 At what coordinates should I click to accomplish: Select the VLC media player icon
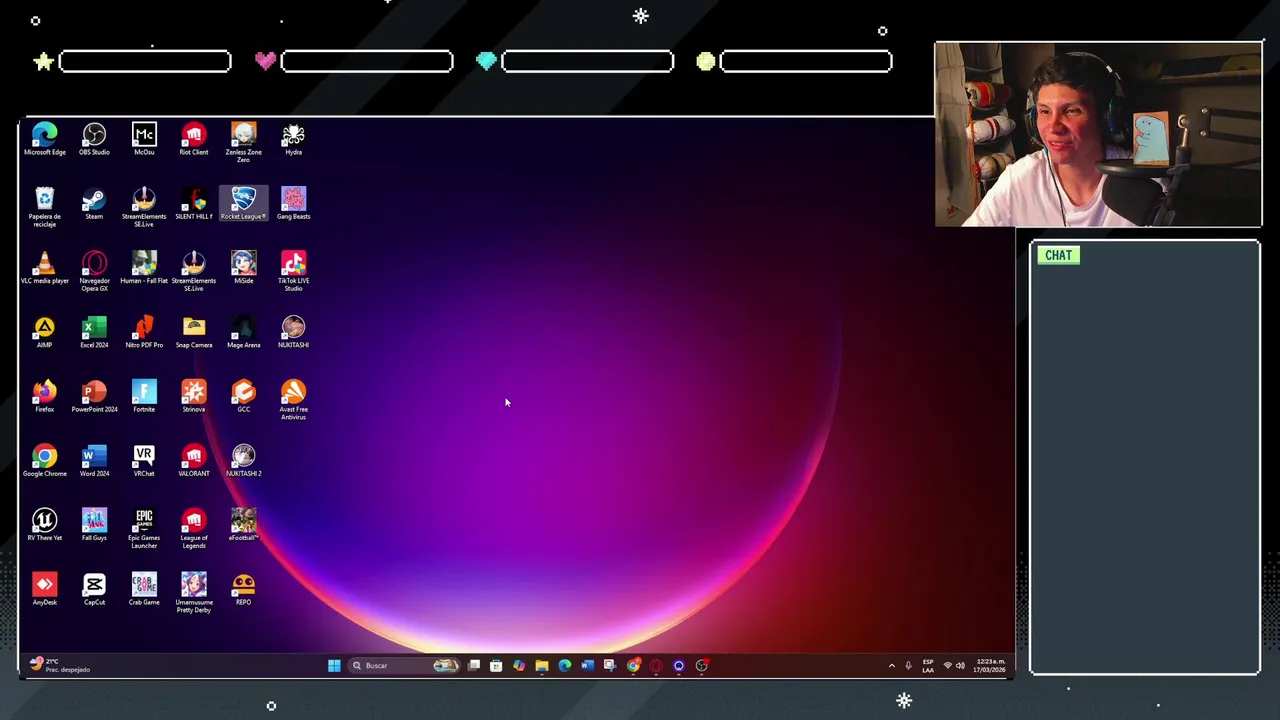44,267
